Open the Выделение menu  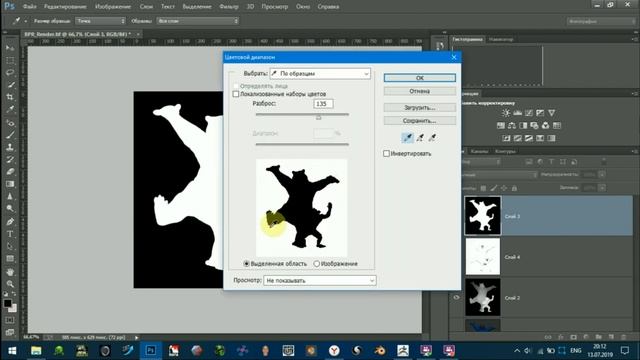pyautogui.click(x=197, y=7)
